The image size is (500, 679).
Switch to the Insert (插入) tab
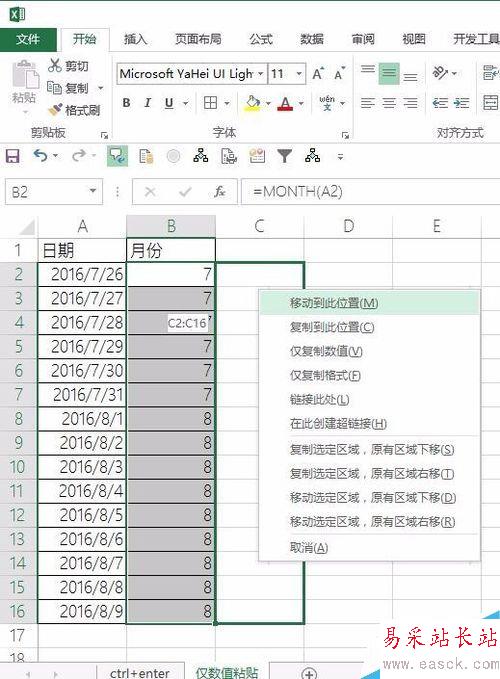(x=135, y=39)
